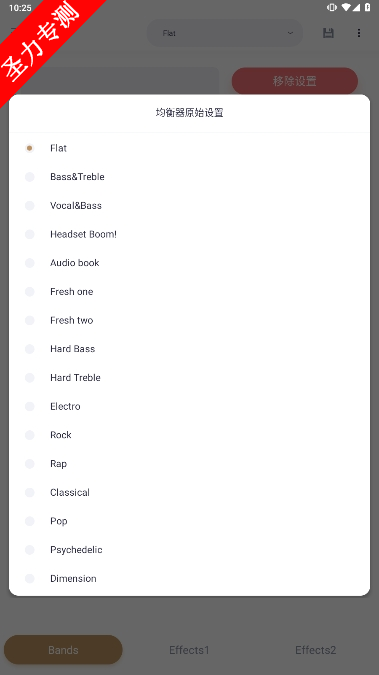Image resolution: width=379 pixels, height=675 pixels.
Task: Open the Effects2 tab
Action: (315, 650)
